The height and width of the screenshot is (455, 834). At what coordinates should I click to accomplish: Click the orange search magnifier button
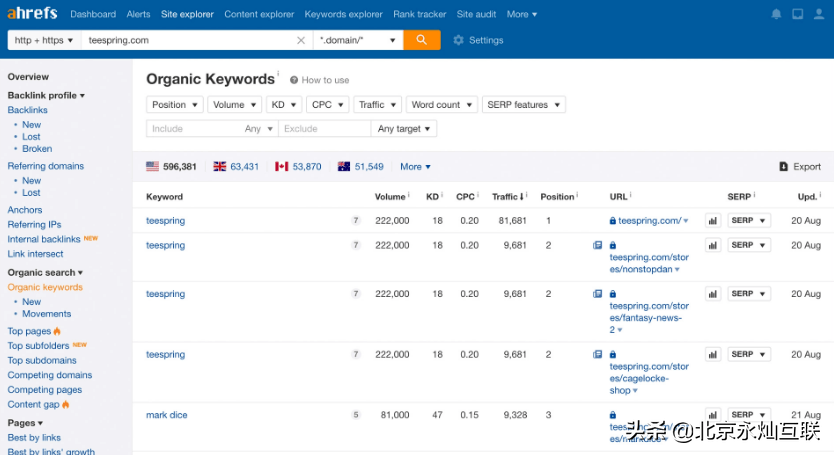[422, 40]
